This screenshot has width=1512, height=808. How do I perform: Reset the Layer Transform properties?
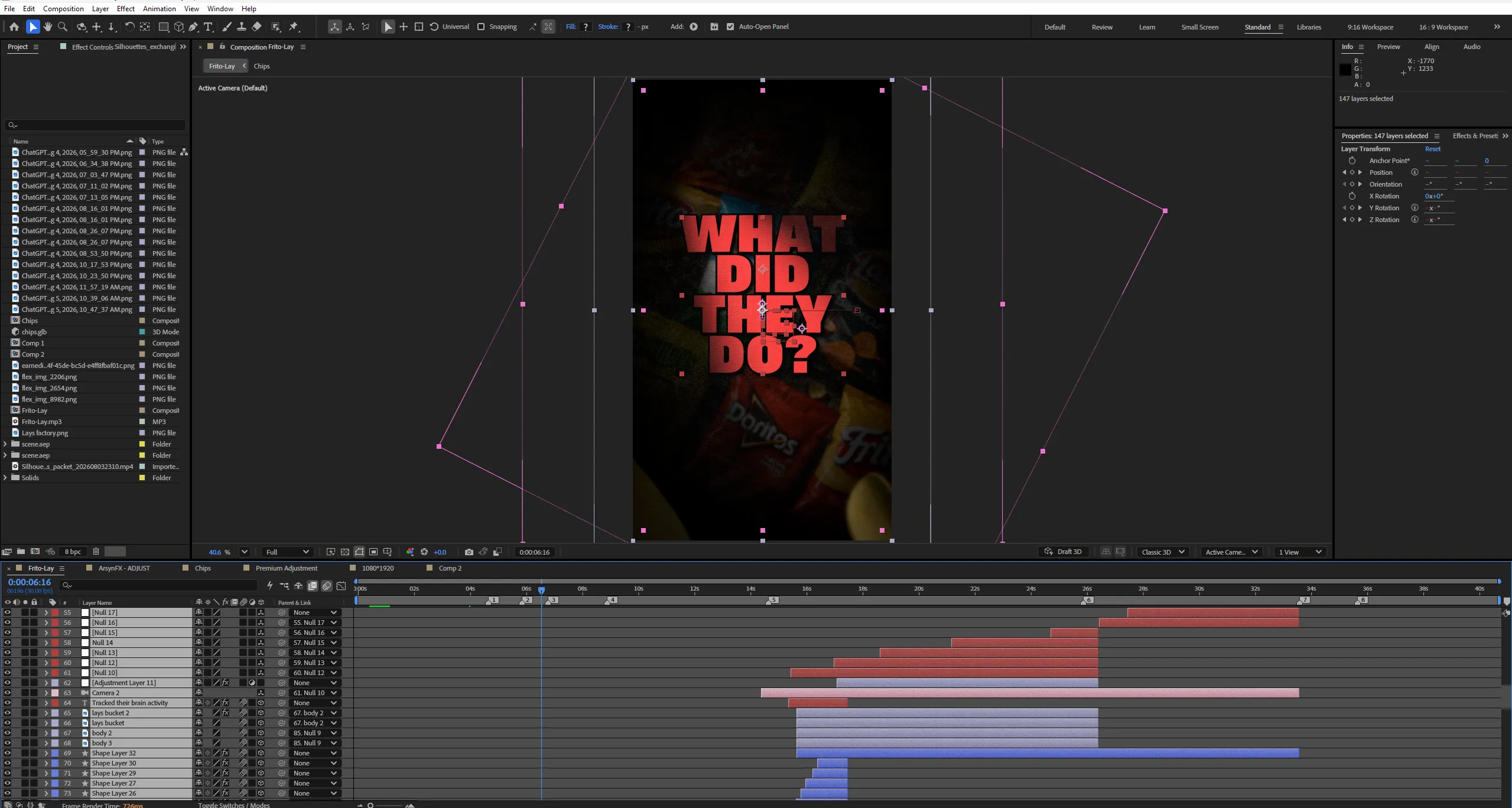(x=1433, y=149)
